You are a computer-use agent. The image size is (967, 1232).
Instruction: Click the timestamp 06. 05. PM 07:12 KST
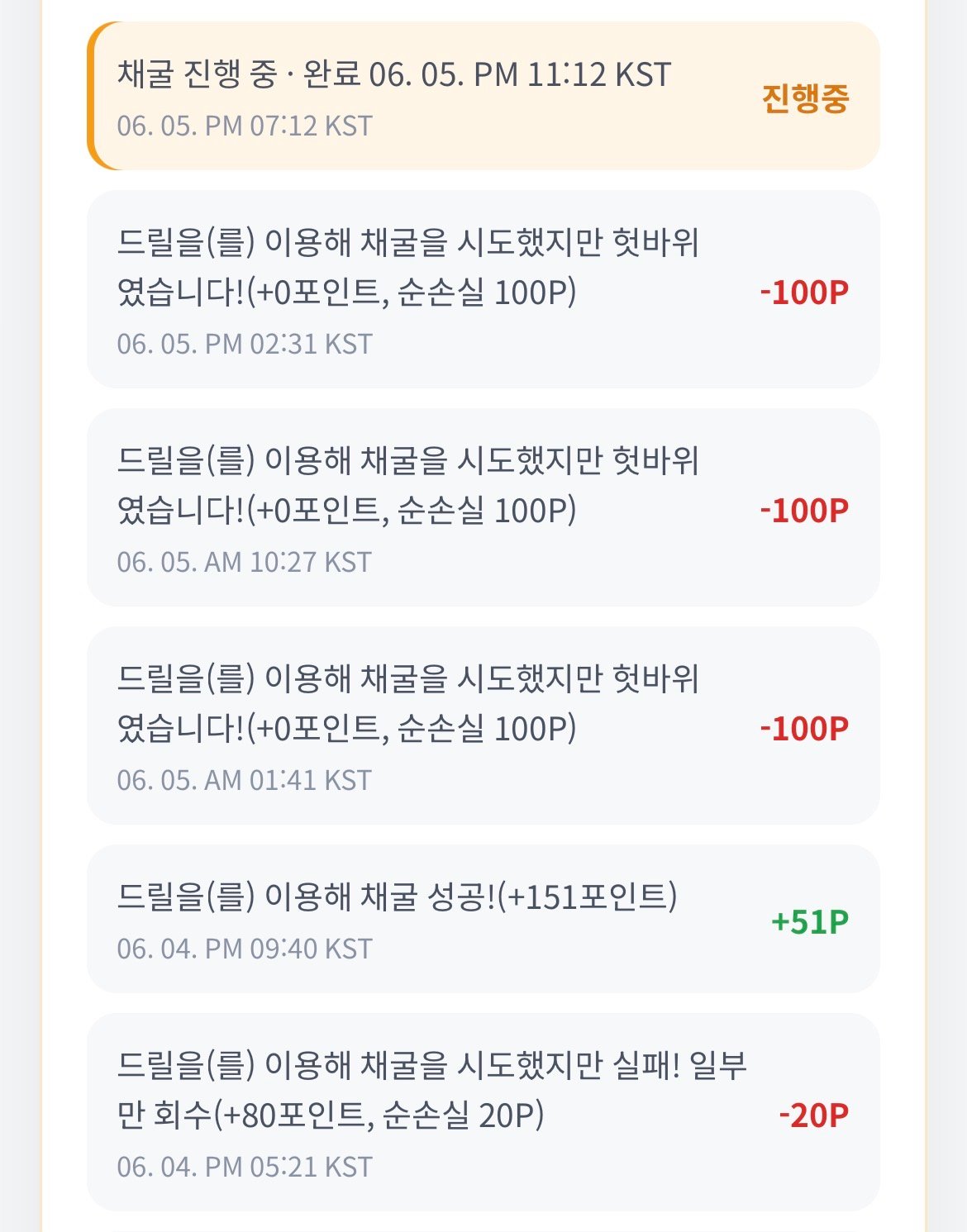point(245,126)
